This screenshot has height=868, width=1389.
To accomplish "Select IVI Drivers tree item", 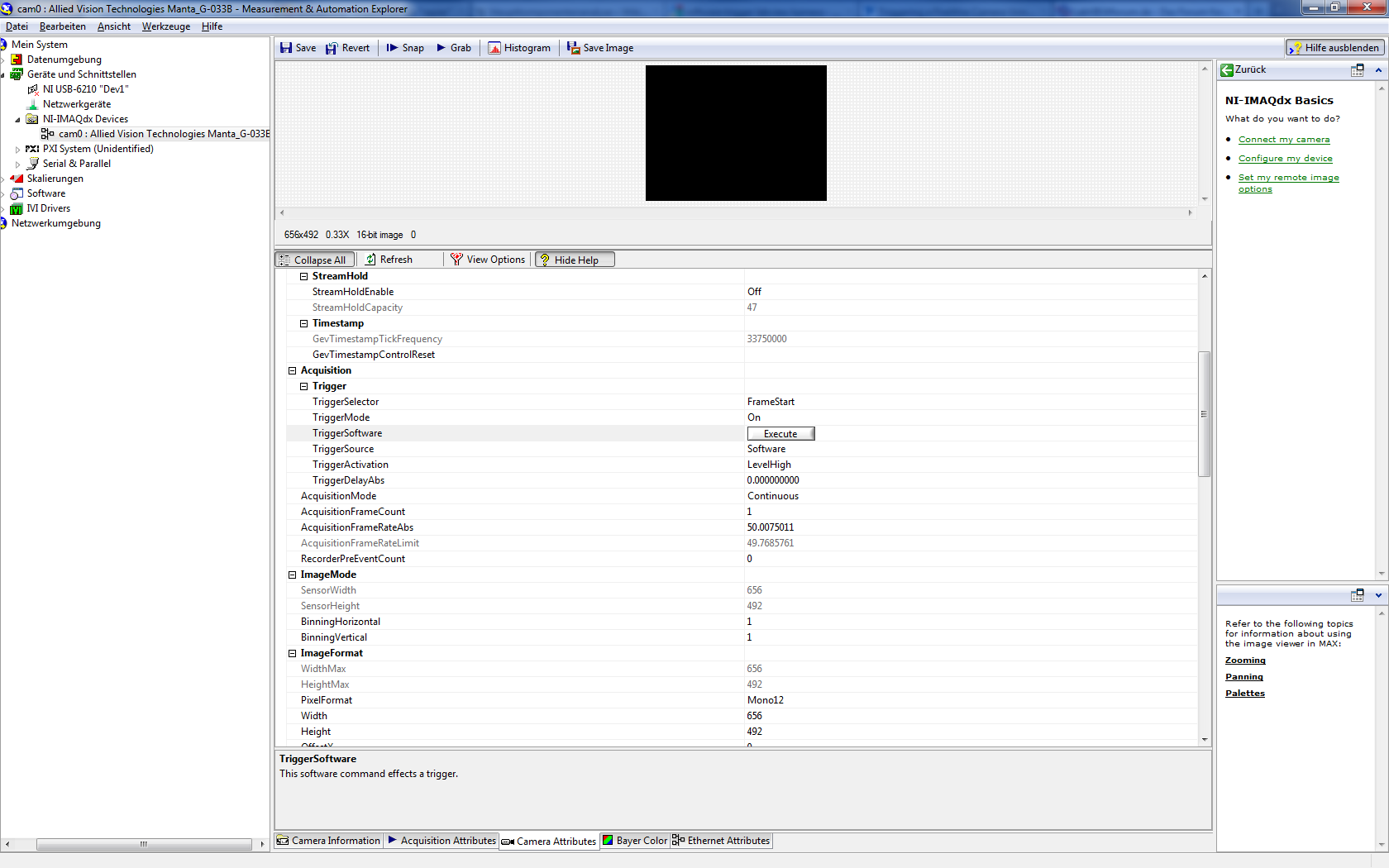I will tap(48, 208).
